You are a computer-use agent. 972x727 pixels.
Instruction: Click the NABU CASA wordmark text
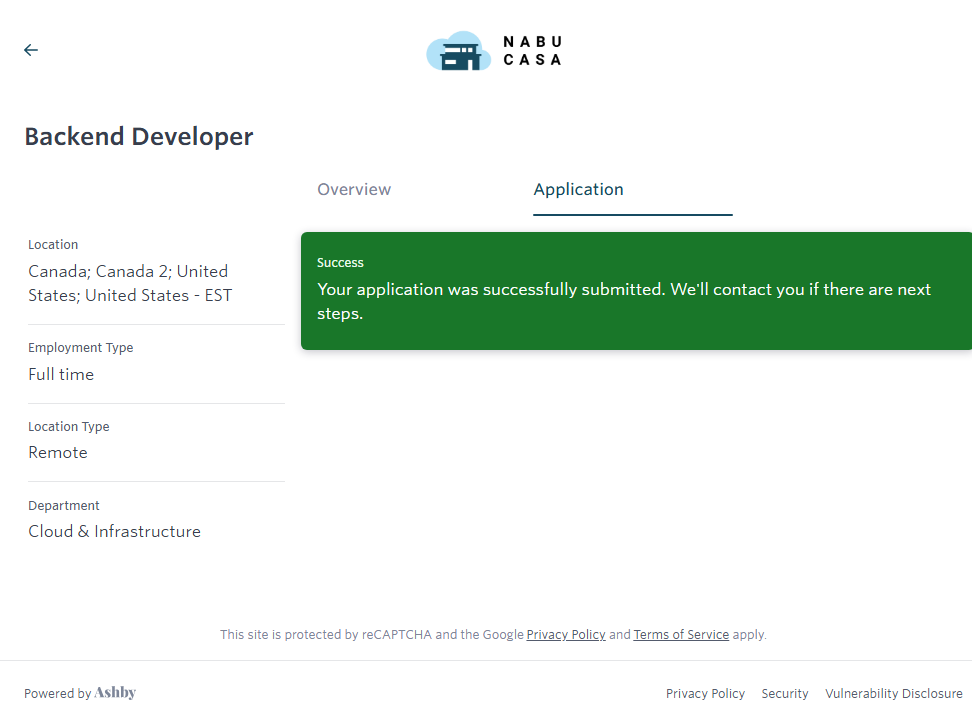click(x=532, y=51)
